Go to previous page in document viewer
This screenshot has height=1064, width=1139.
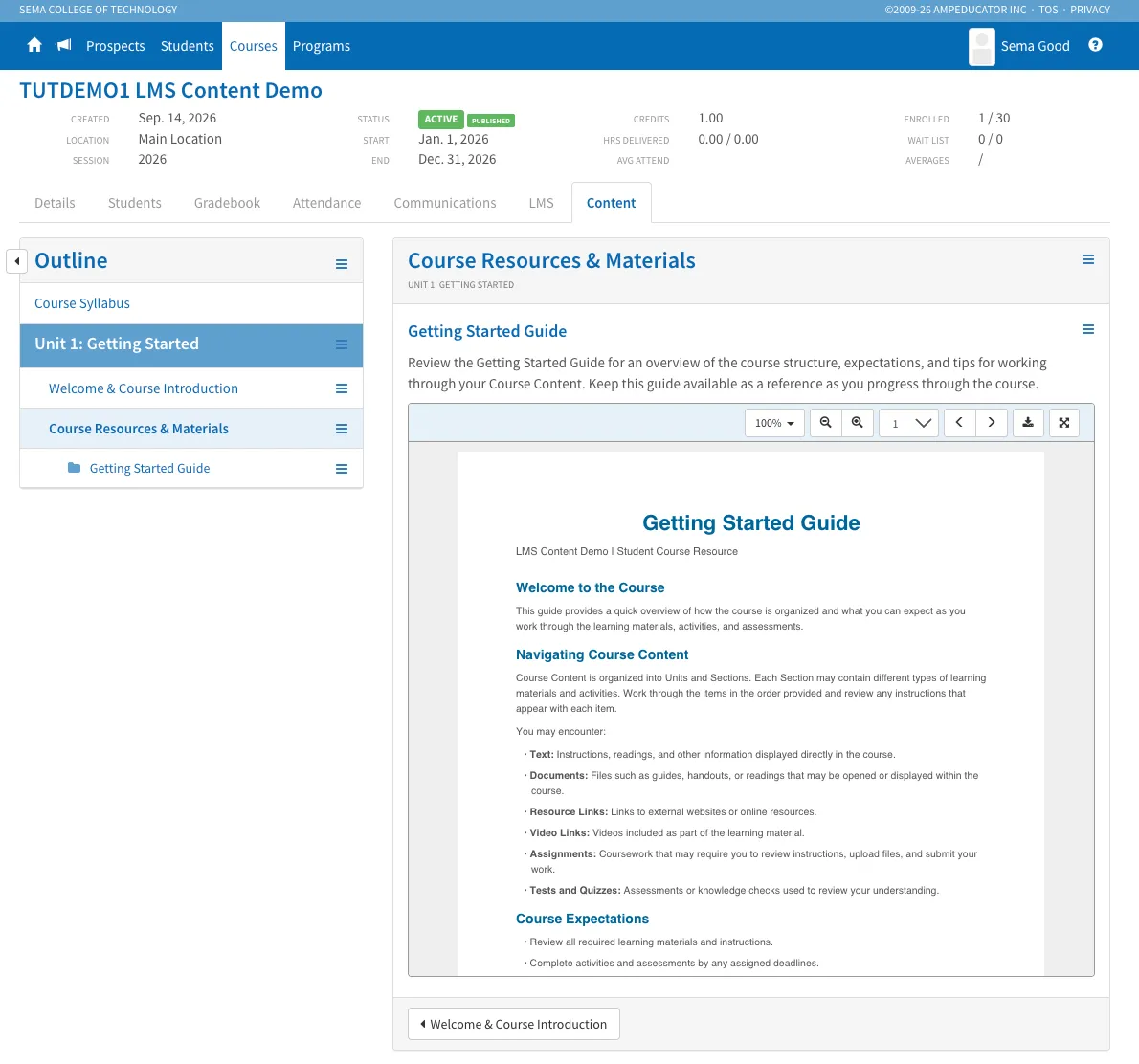tap(960, 423)
